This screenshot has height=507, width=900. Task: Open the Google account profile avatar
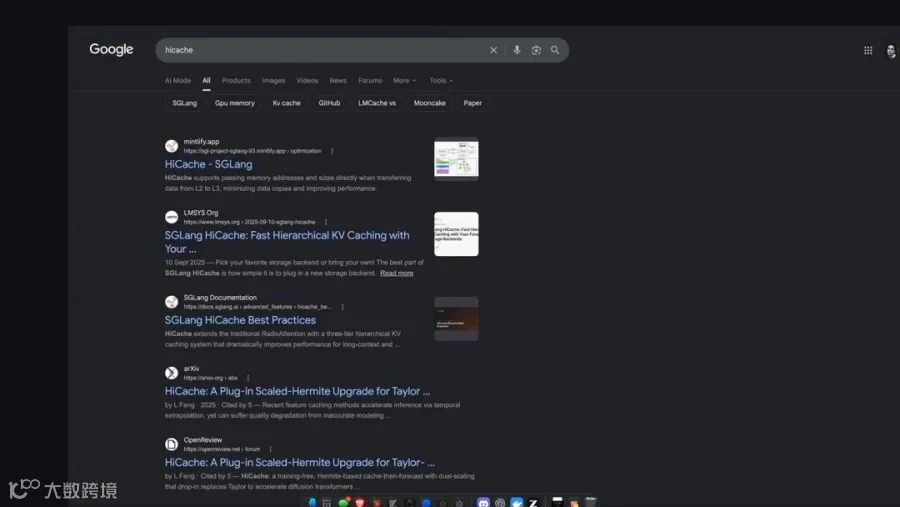tap(891, 51)
